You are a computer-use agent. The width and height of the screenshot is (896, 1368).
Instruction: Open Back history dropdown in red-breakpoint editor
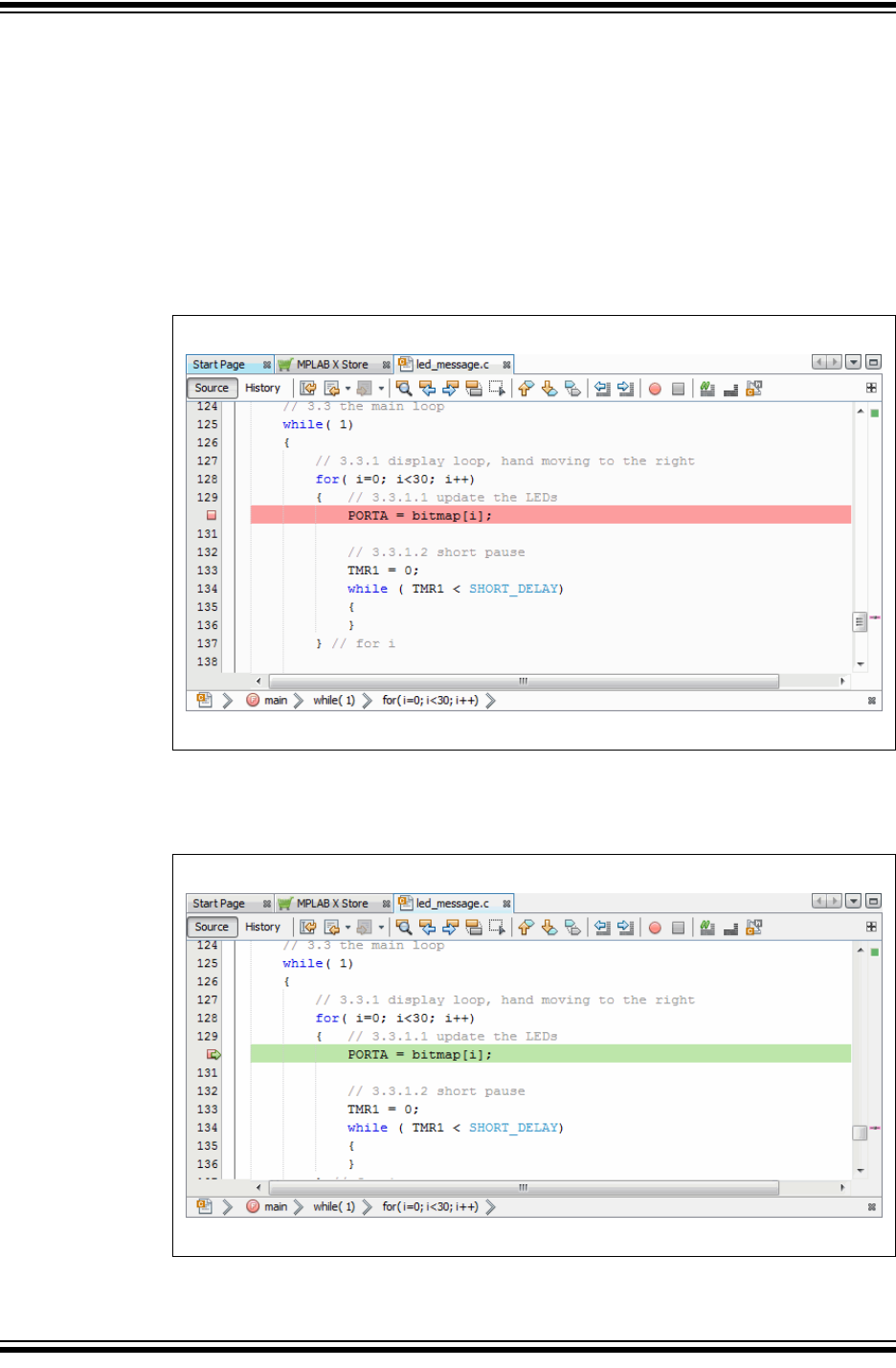(347, 389)
